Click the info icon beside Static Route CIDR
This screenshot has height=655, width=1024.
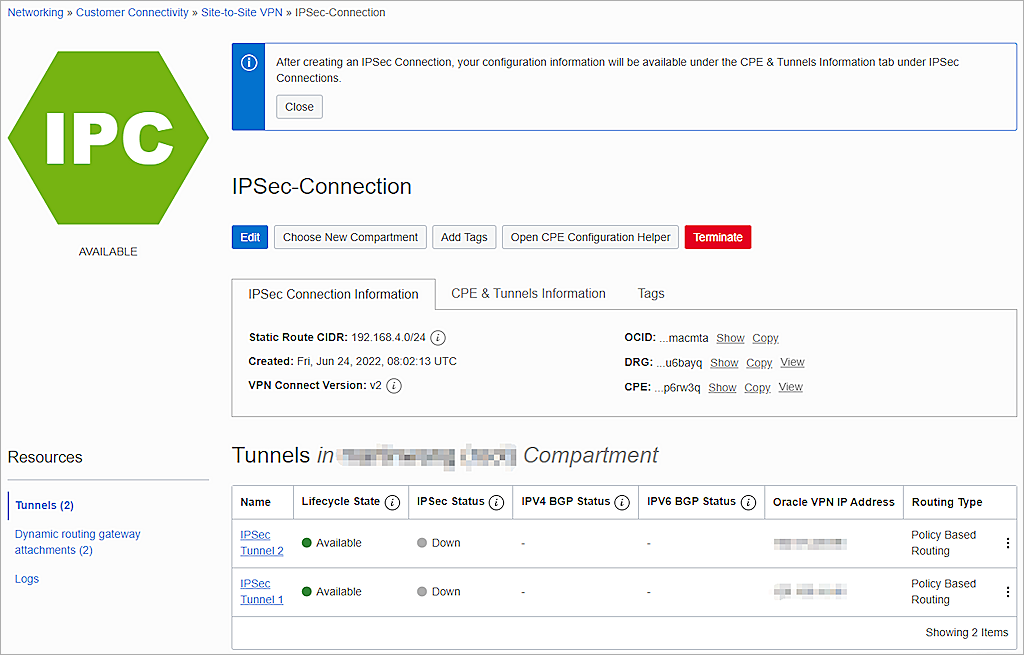pos(437,338)
